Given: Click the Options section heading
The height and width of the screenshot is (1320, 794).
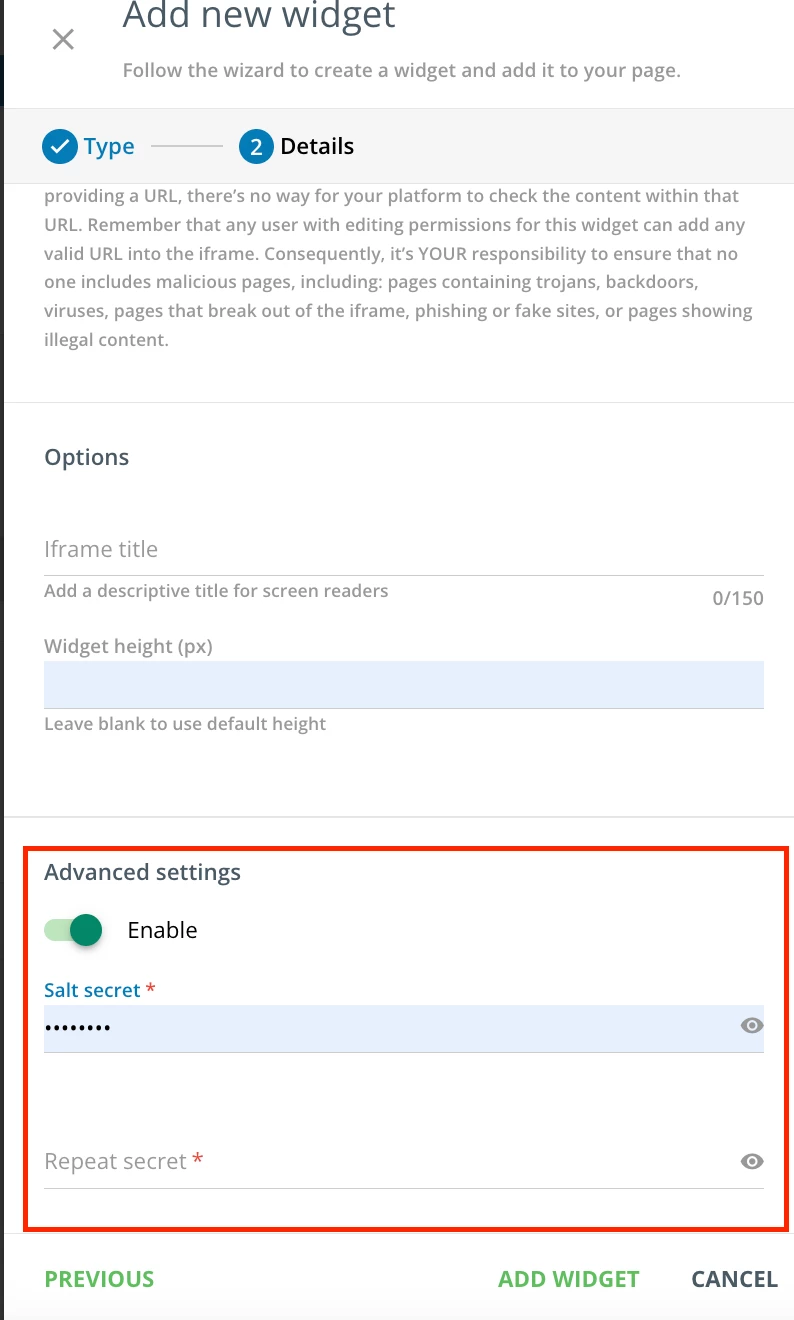Looking at the screenshot, I should coord(87,457).
